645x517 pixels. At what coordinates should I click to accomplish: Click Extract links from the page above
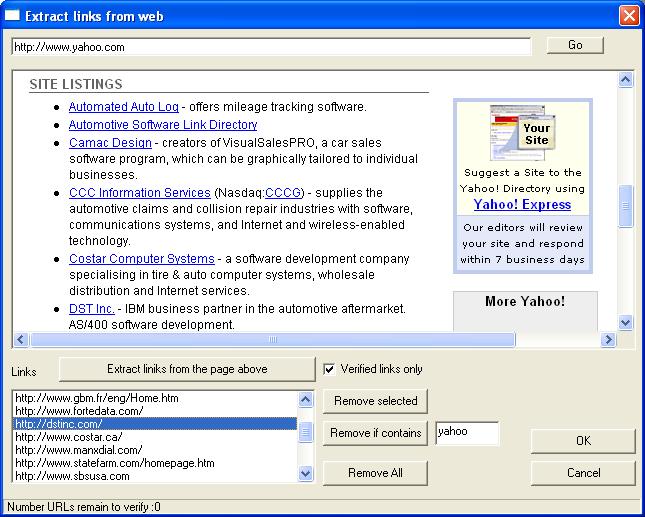(187, 369)
